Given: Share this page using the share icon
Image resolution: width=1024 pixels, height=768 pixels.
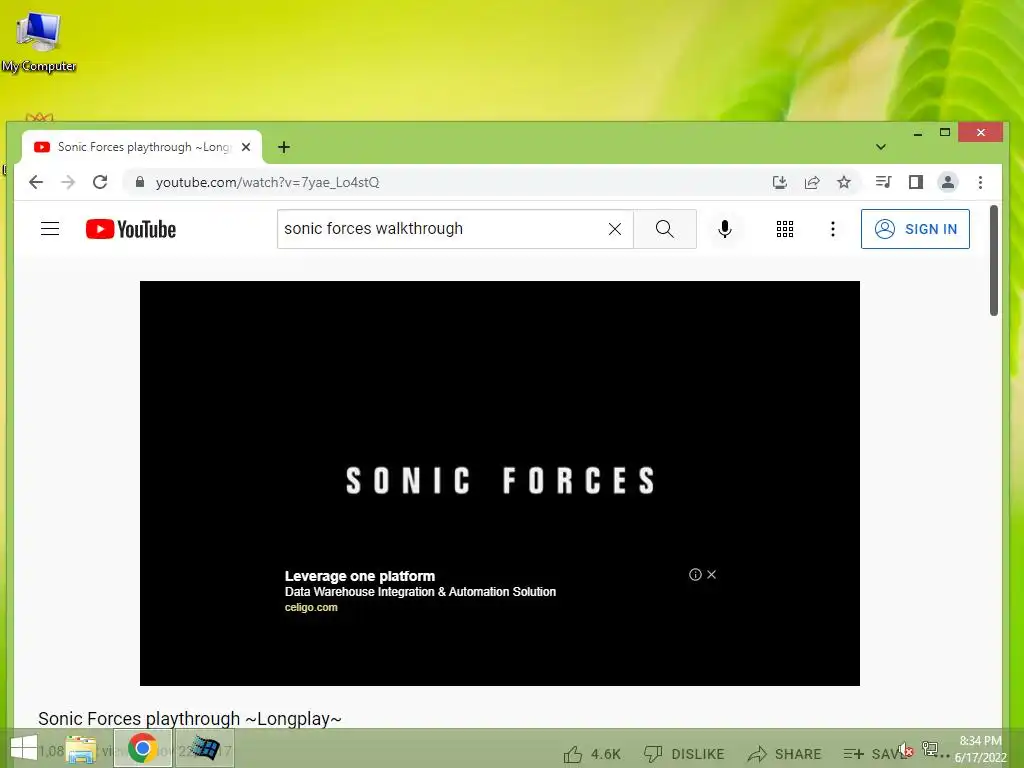Looking at the screenshot, I should pos(812,182).
